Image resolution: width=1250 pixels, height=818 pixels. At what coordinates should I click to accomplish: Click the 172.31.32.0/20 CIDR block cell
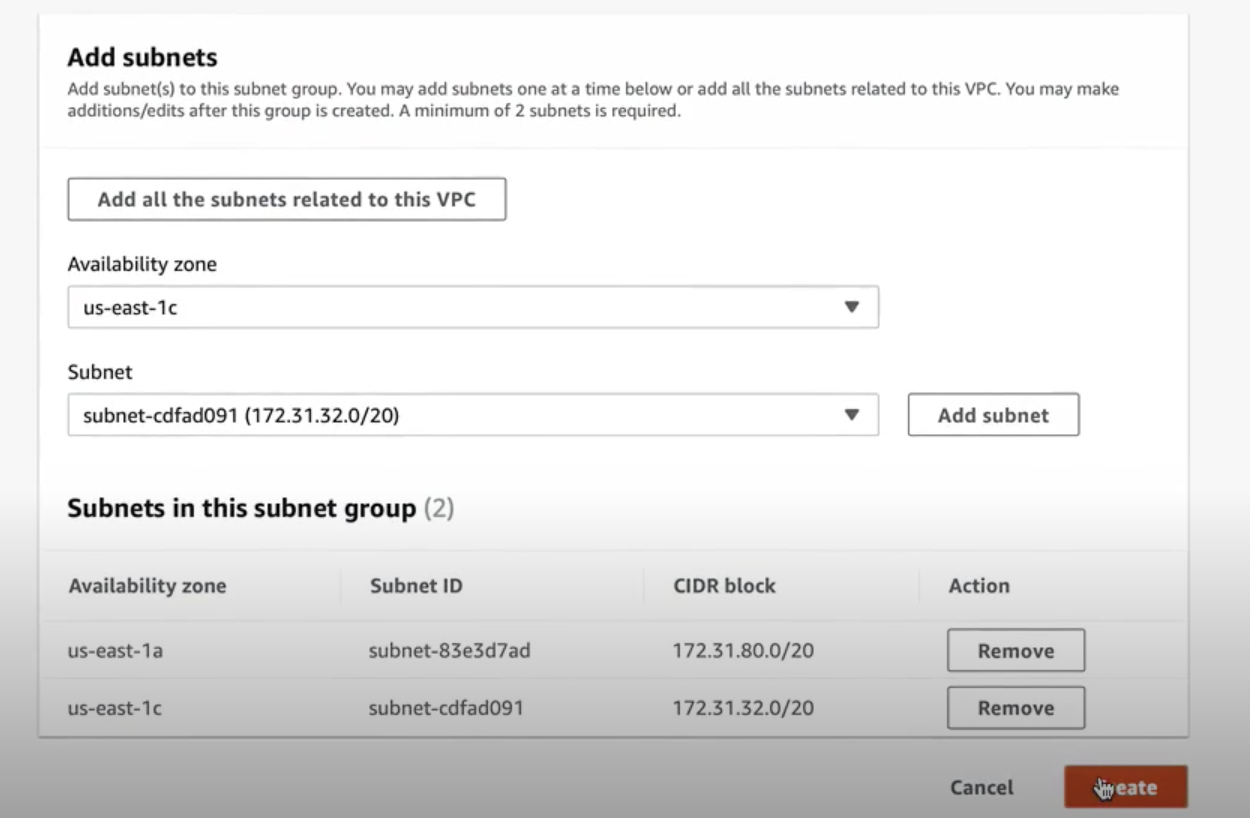pyautogui.click(x=742, y=708)
